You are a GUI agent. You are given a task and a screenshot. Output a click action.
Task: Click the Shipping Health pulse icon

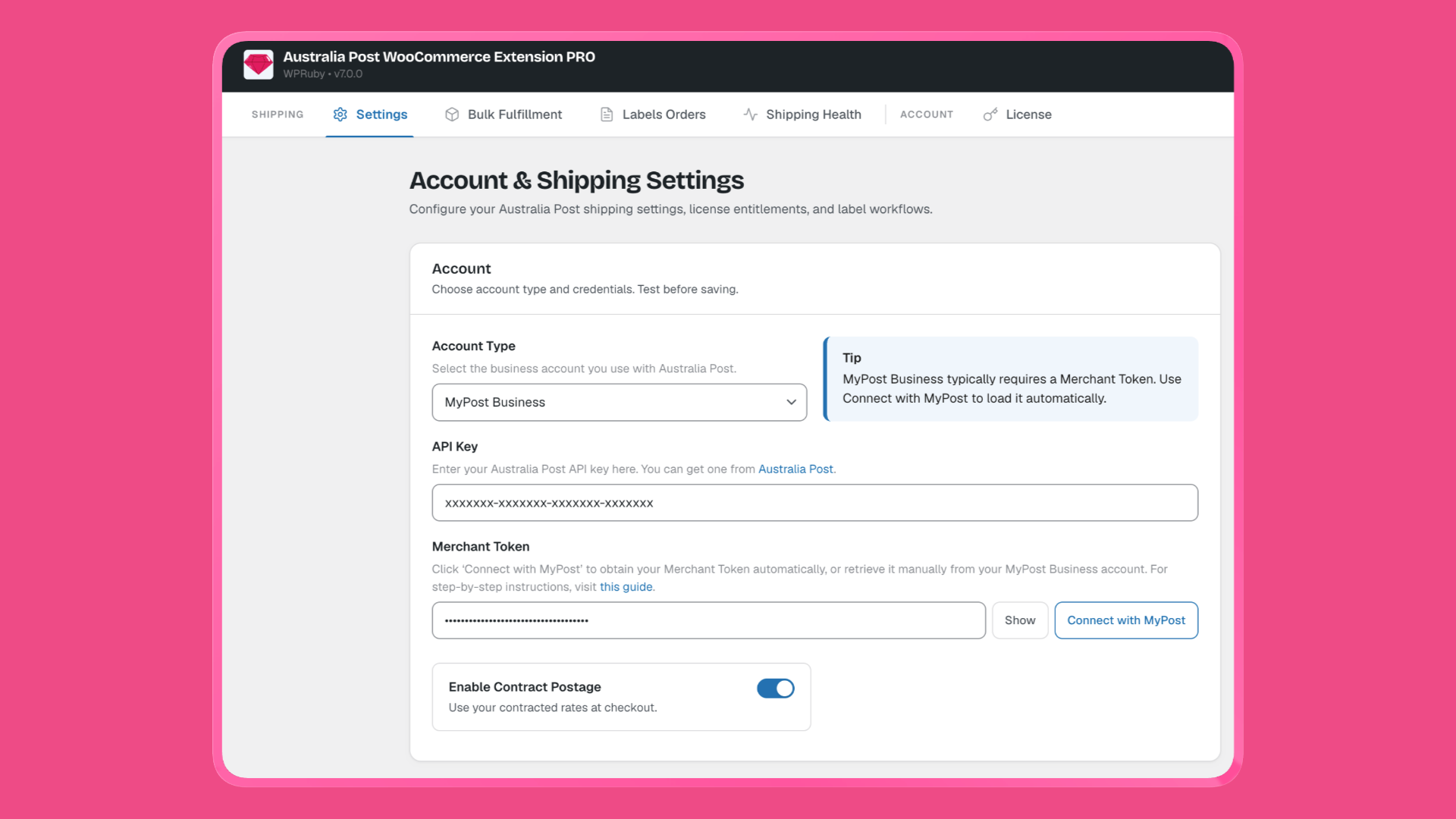pos(751,115)
